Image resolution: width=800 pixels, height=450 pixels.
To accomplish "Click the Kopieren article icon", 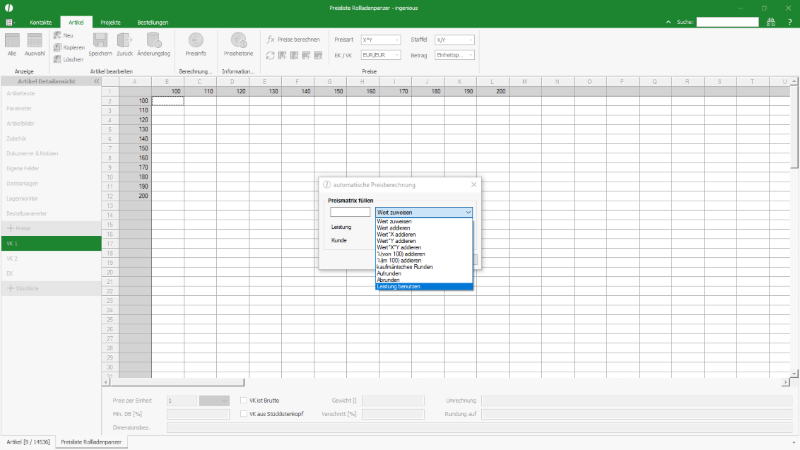I will [x=58, y=47].
